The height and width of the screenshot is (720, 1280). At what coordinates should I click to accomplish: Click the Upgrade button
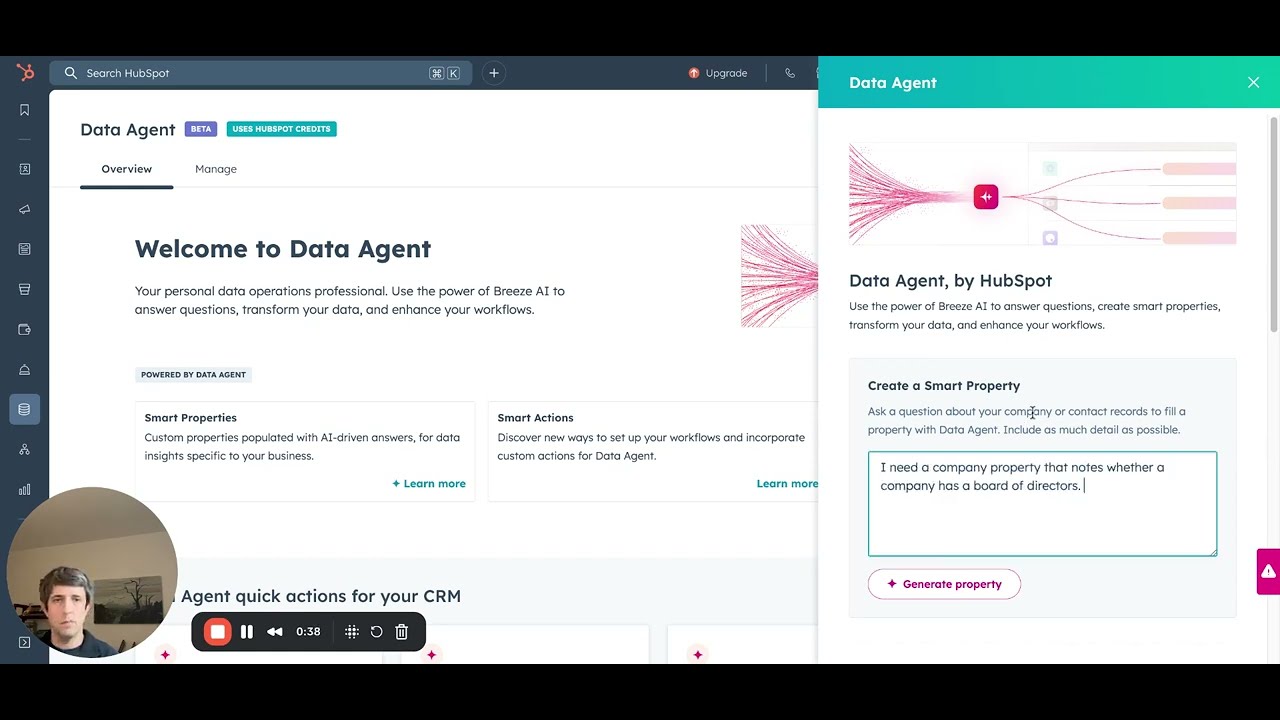click(x=718, y=73)
